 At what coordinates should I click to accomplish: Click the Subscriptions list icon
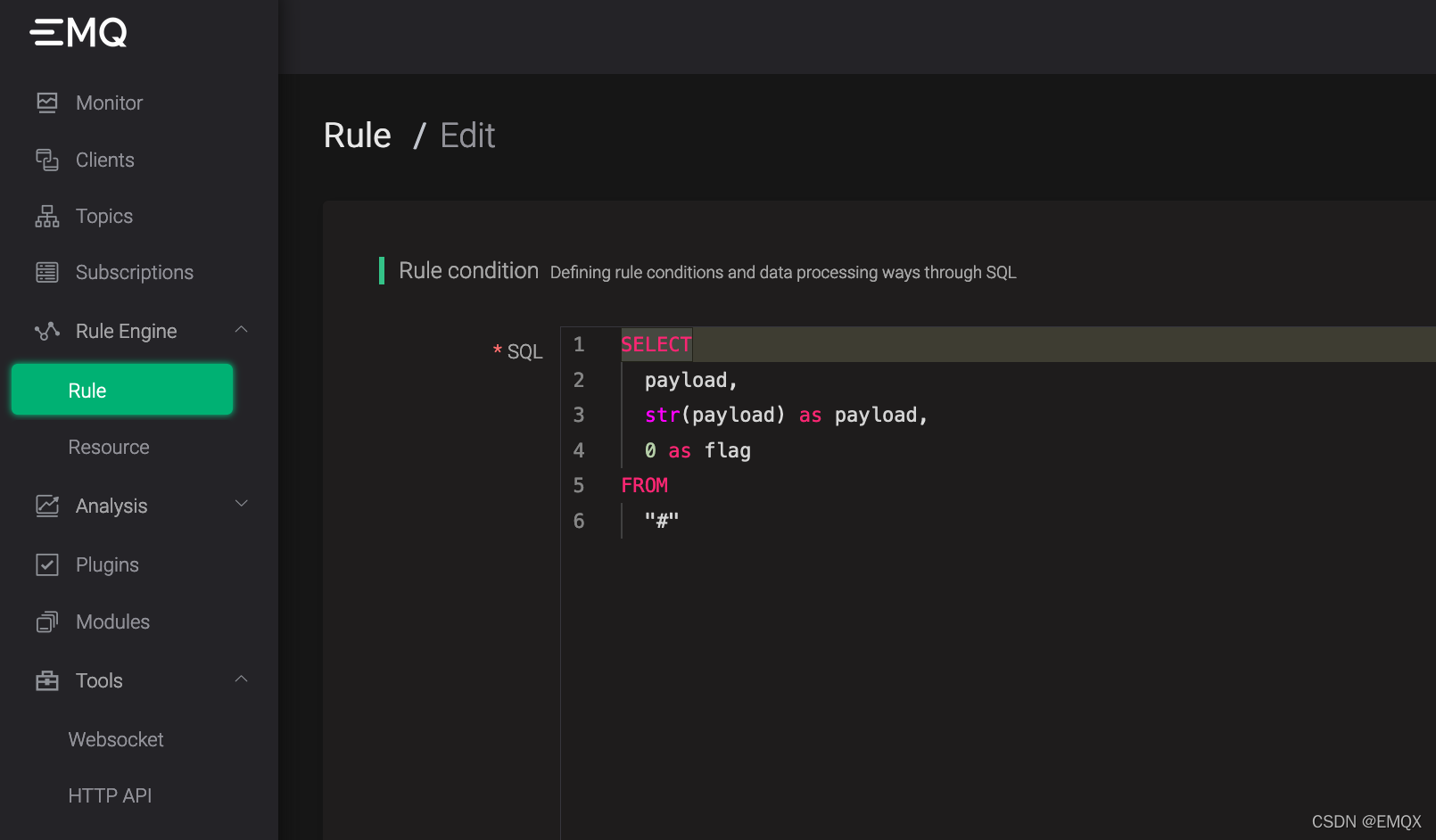tap(47, 272)
